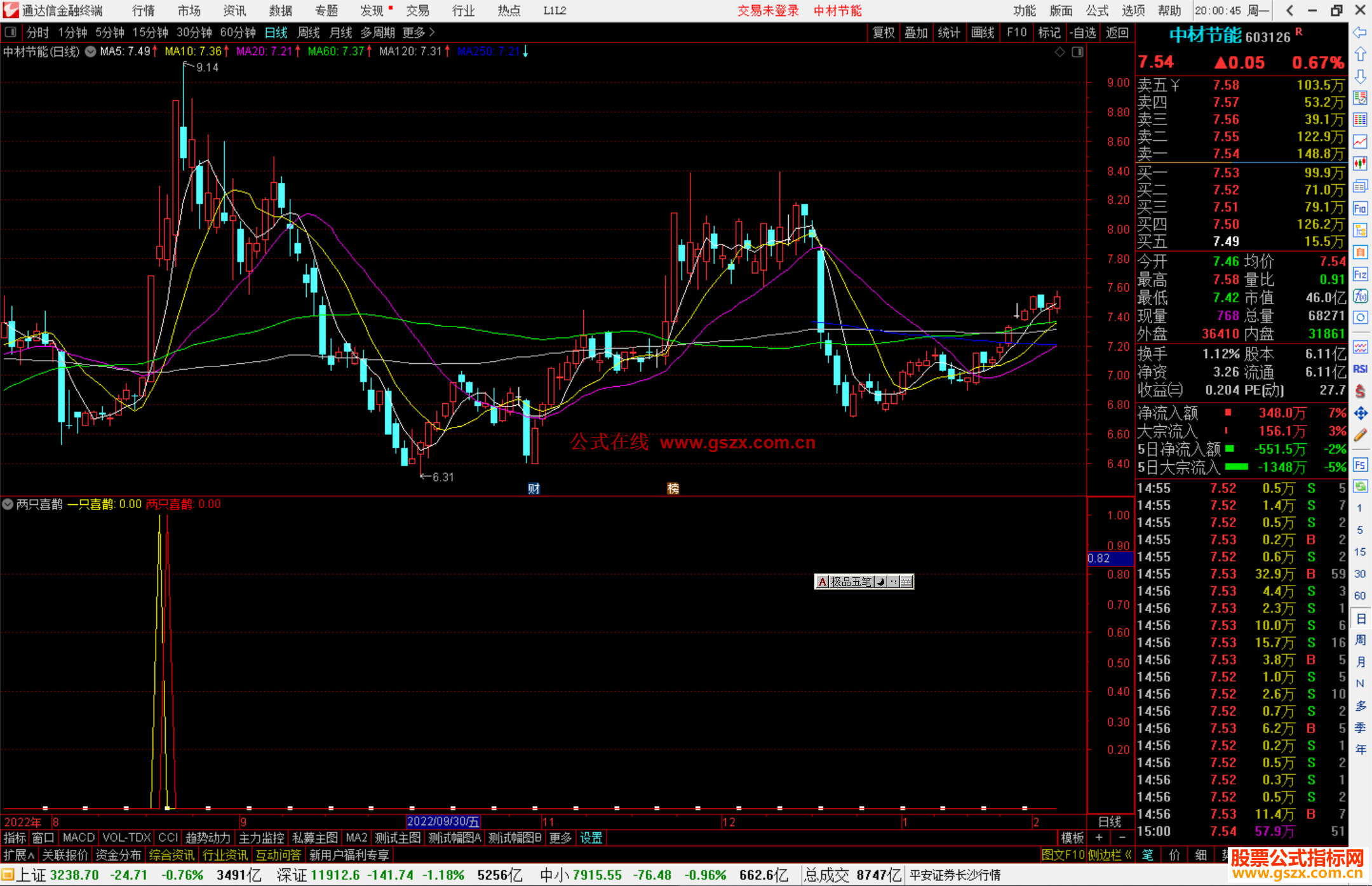Click the 2022/09/30 date marker on timeline

point(443,821)
